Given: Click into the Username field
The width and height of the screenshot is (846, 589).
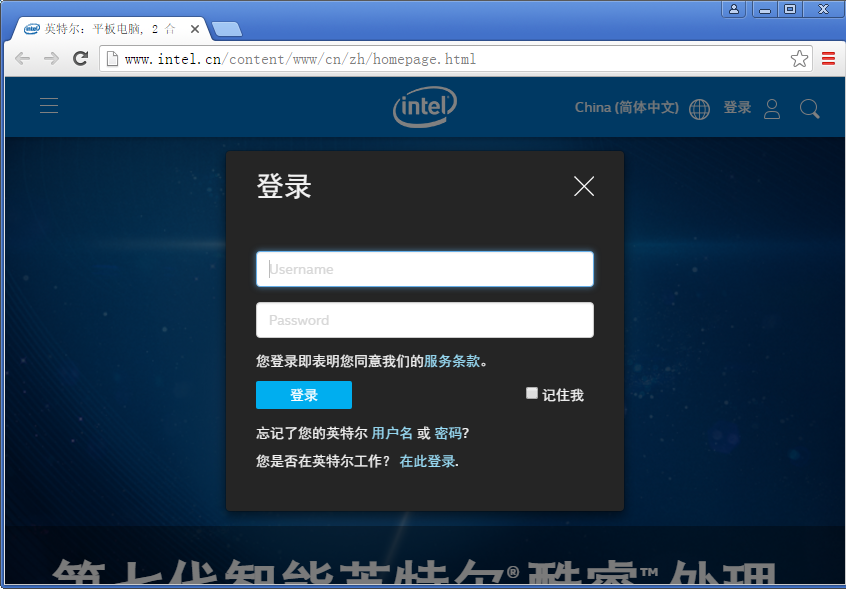Looking at the screenshot, I should pos(425,269).
